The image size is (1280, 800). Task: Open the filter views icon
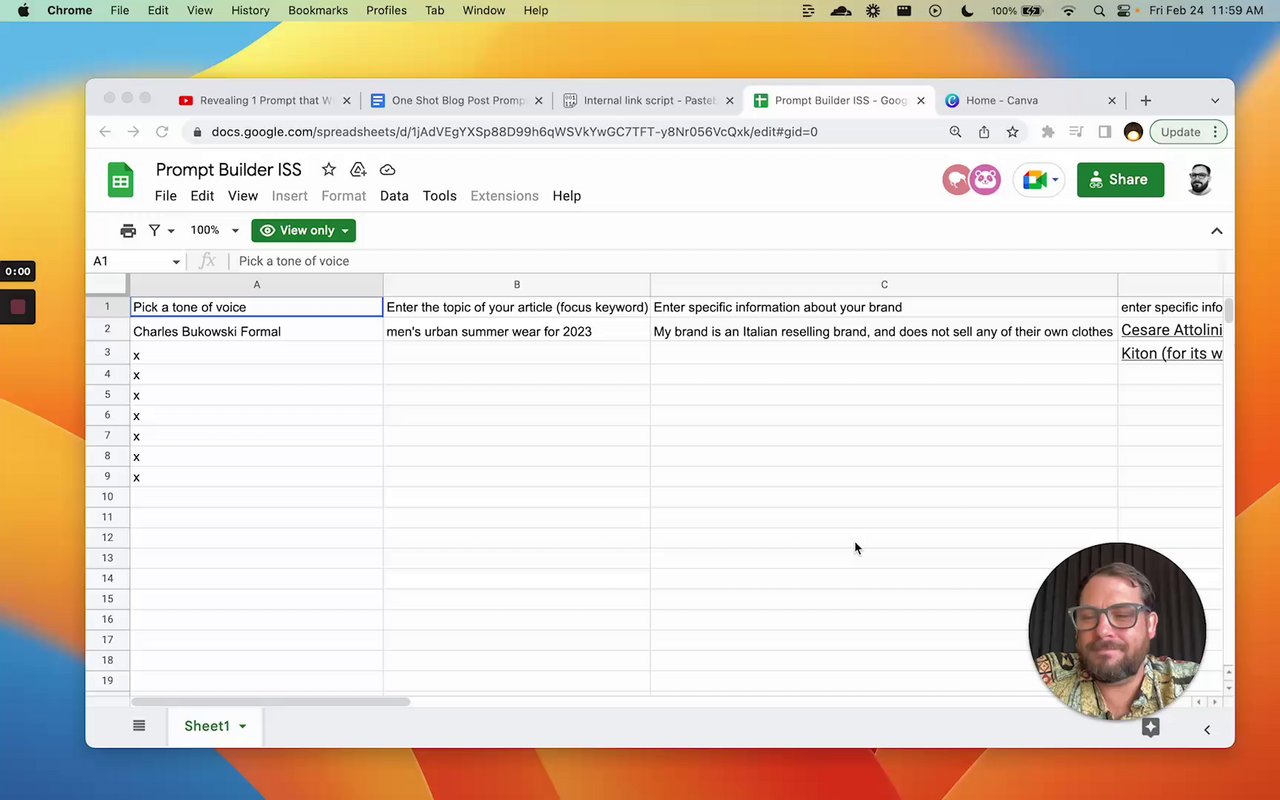(x=155, y=230)
